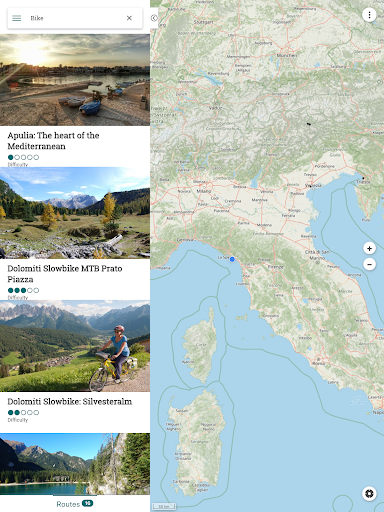Collapse the side panel arrow
384x512 pixels.
pyautogui.click(x=154, y=18)
